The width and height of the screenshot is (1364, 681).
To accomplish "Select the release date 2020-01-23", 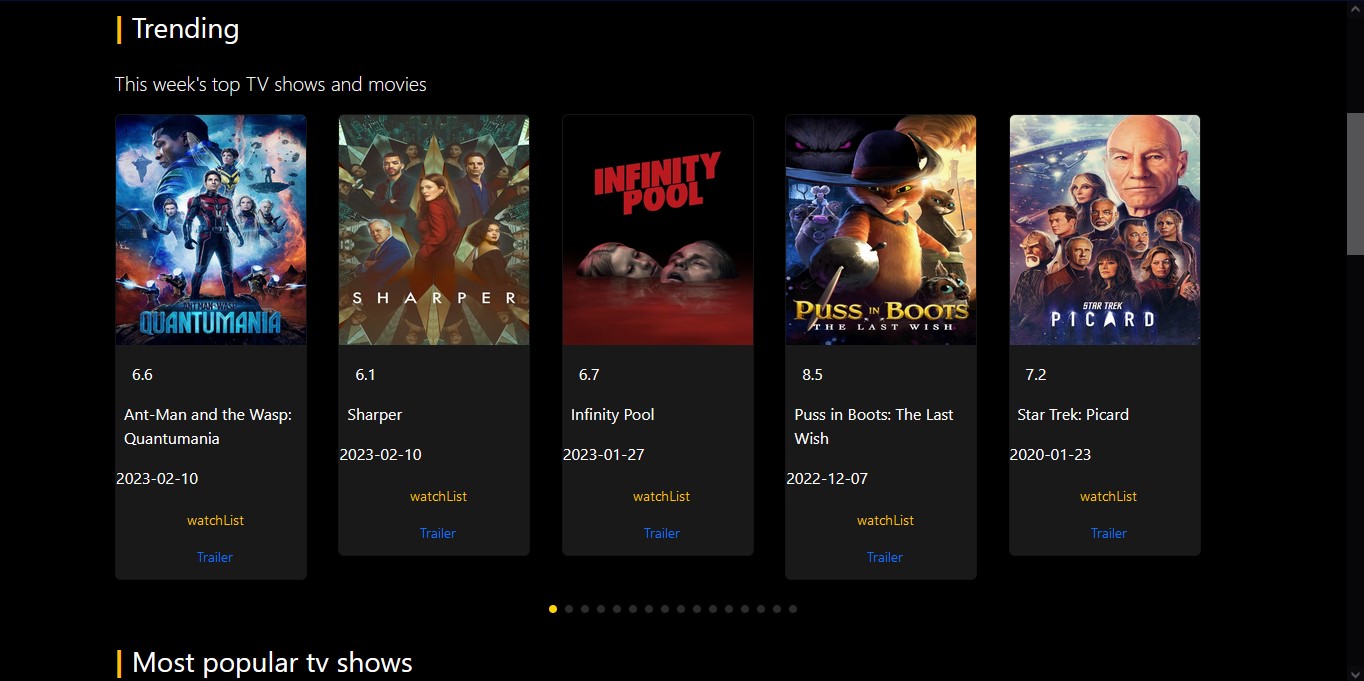I will click(1051, 454).
